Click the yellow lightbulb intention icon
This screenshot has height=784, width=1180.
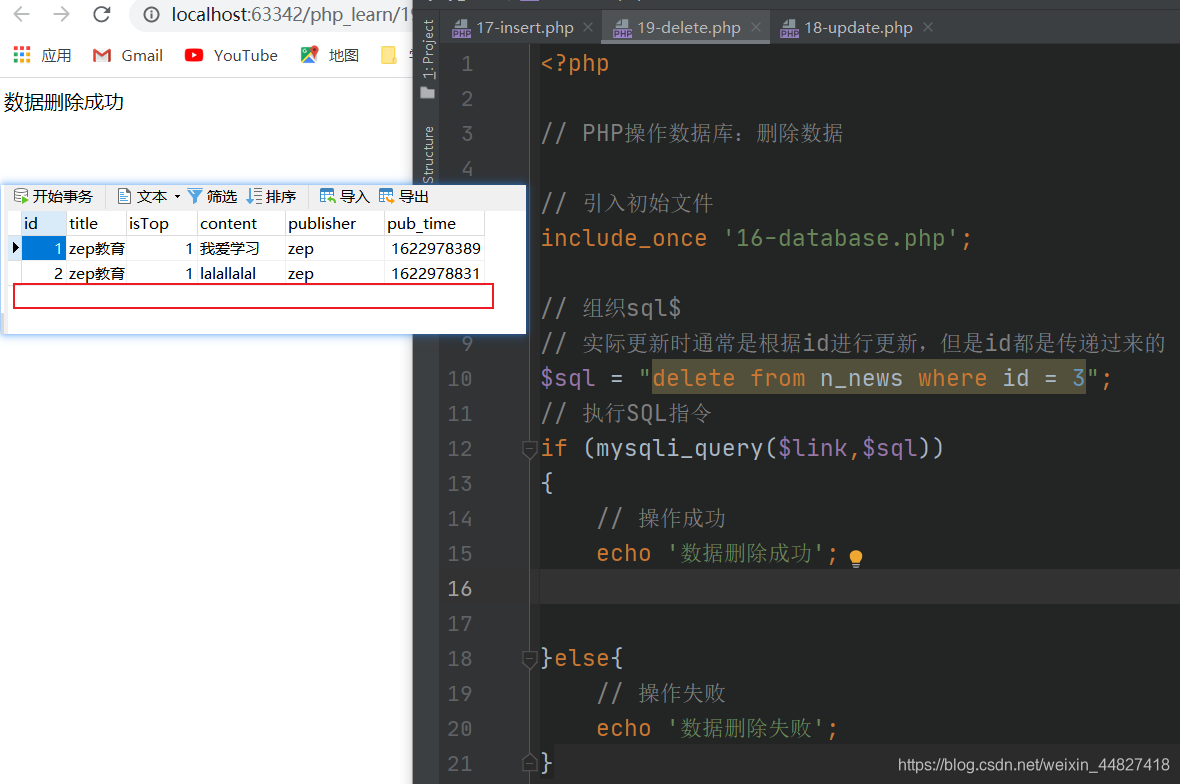click(856, 558)
